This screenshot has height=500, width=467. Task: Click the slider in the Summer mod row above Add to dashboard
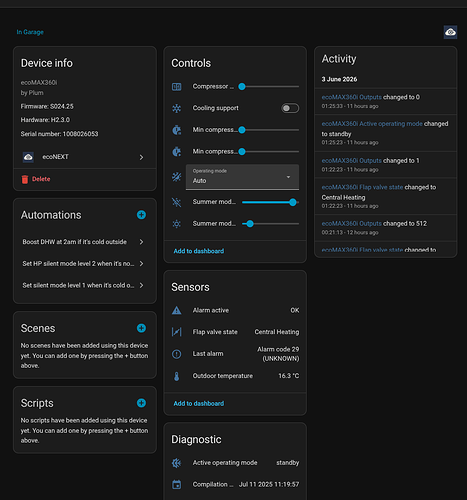[270, 224]
